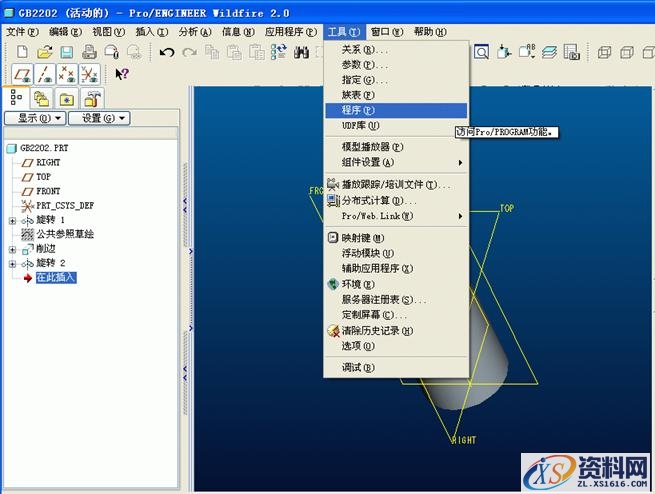
Task: Toggle datum axes display icon
Action: pos(45,74)
